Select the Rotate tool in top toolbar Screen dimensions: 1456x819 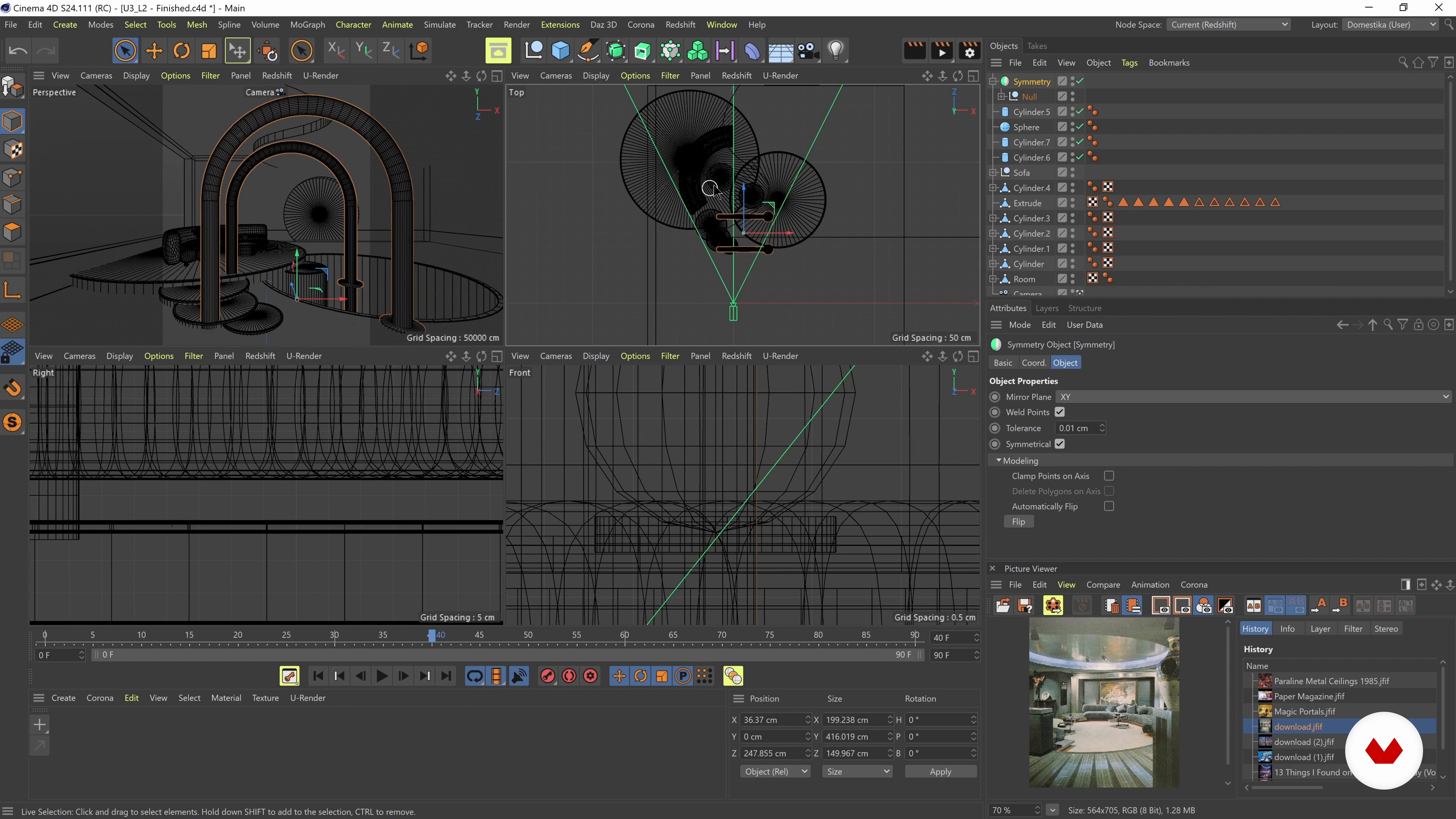coord(182,51)
